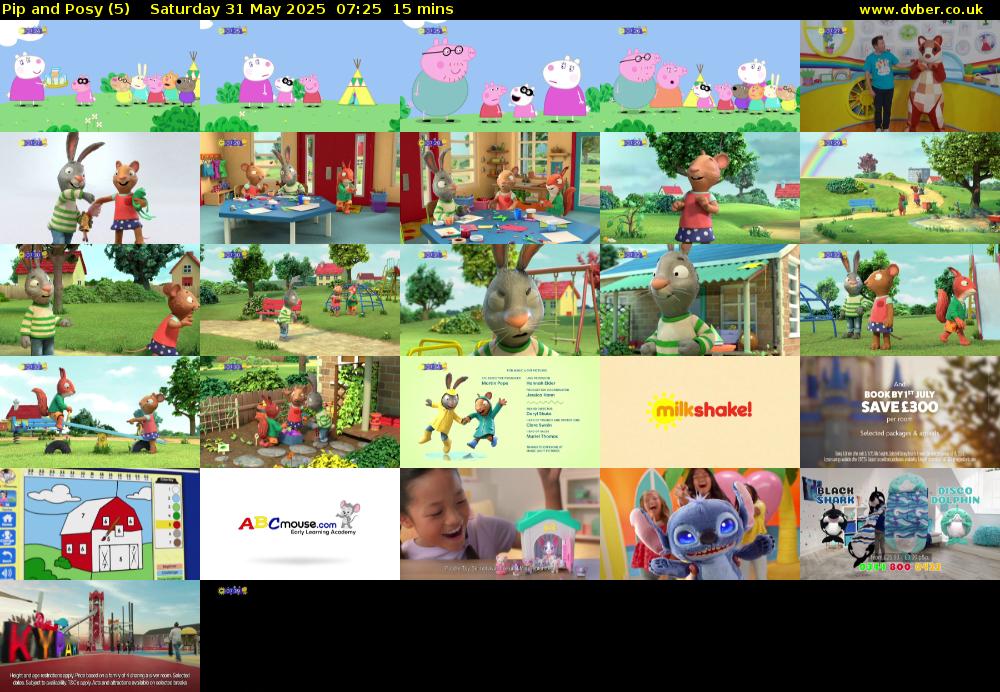Click 'BOOK BY 1ST JULY' advert text
Image resolution: width=1000 pixels, height=692 pixels.
pyautogui.click(x=899, y=394)
